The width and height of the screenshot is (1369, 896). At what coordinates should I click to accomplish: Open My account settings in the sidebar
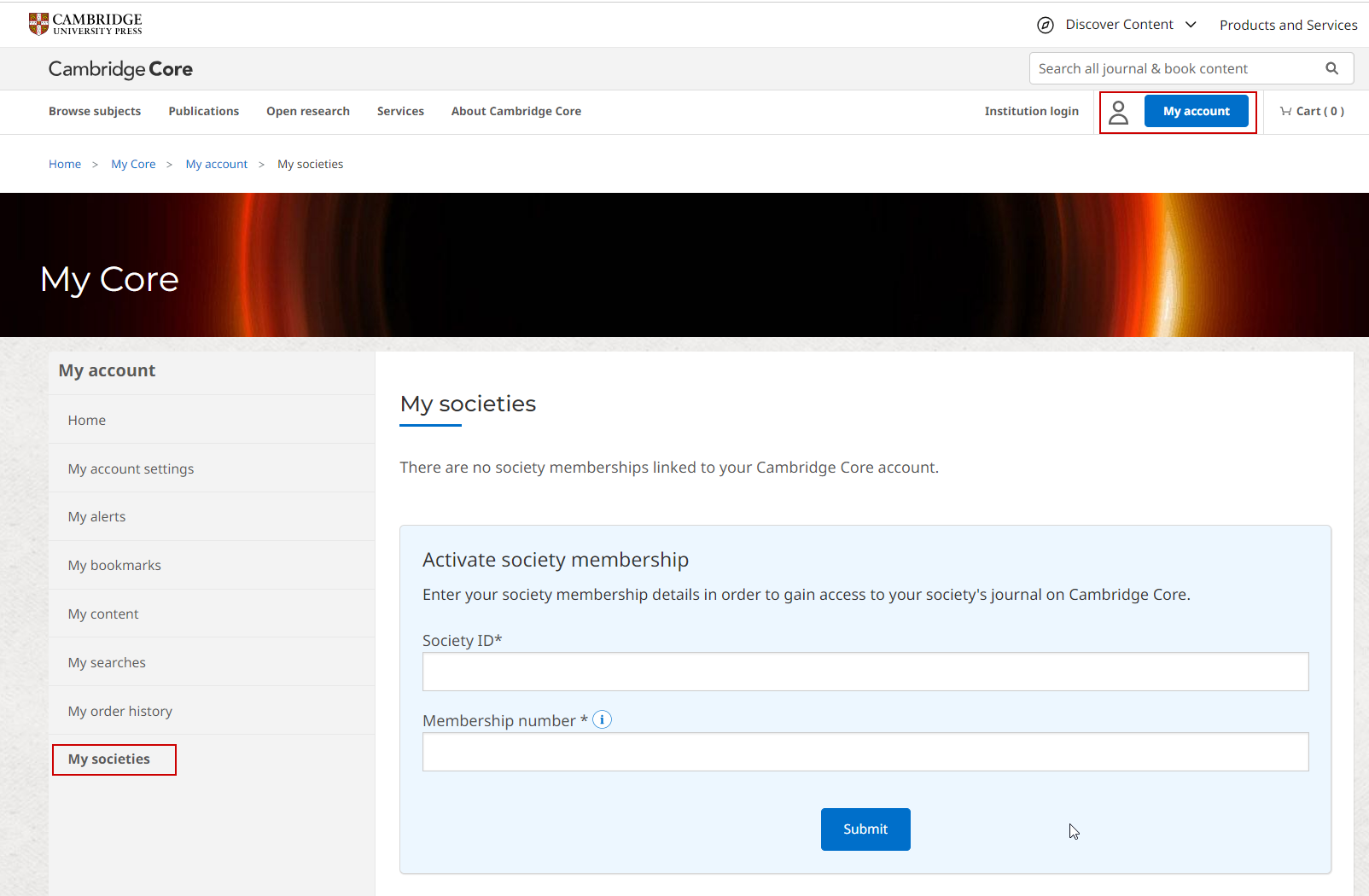(x=212, y=468)
